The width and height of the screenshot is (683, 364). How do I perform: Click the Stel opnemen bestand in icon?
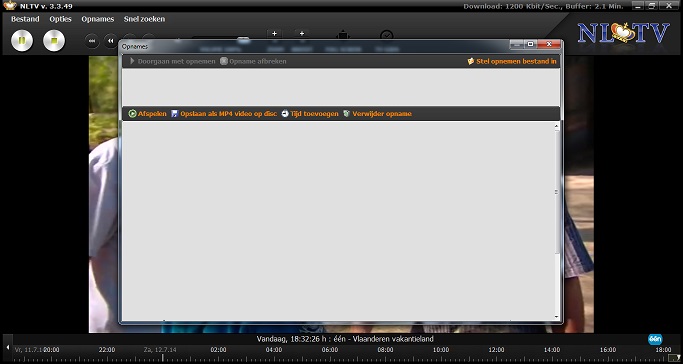[471, 61]
